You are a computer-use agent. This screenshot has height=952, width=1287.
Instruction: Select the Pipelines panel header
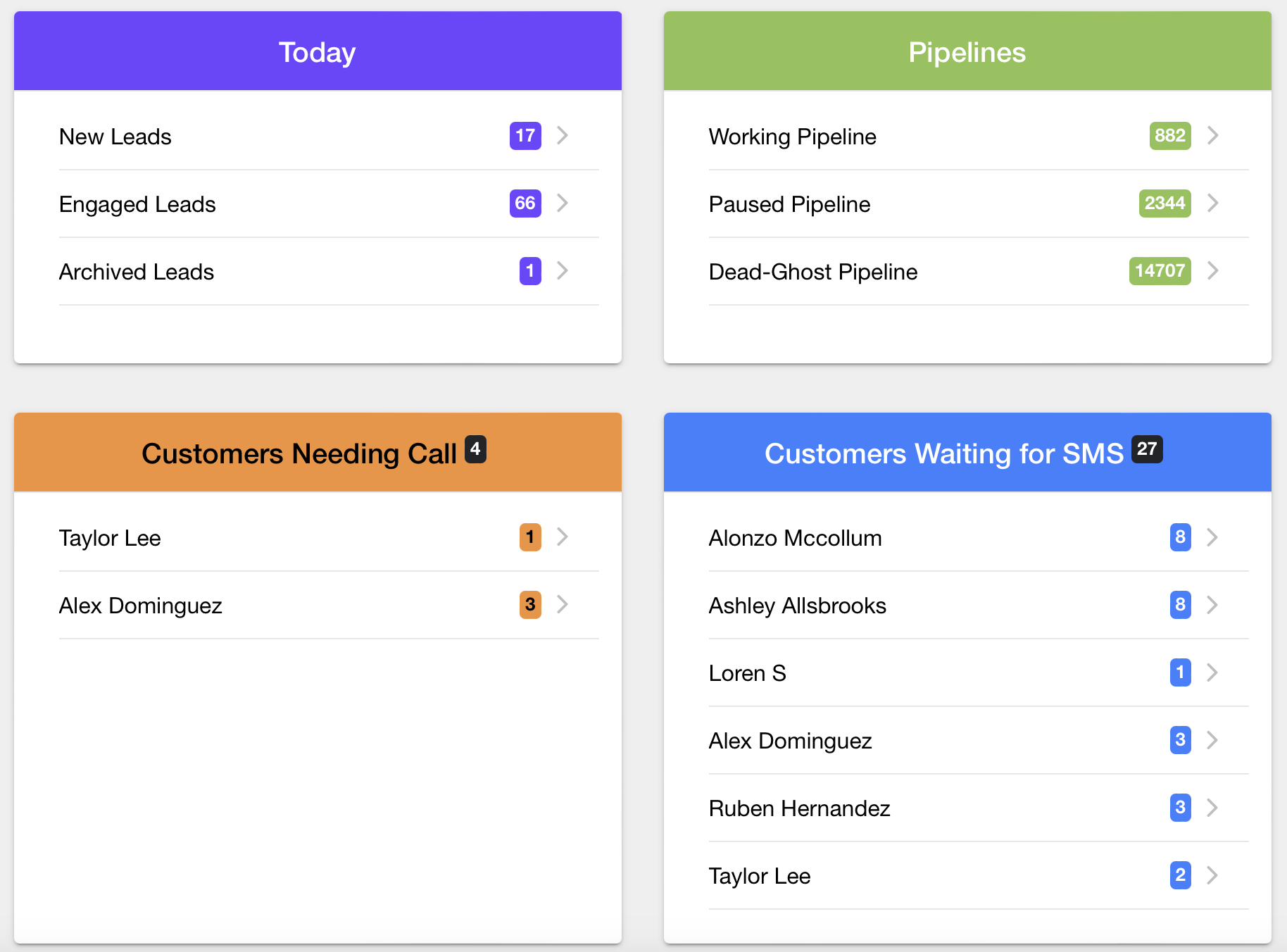967,52
